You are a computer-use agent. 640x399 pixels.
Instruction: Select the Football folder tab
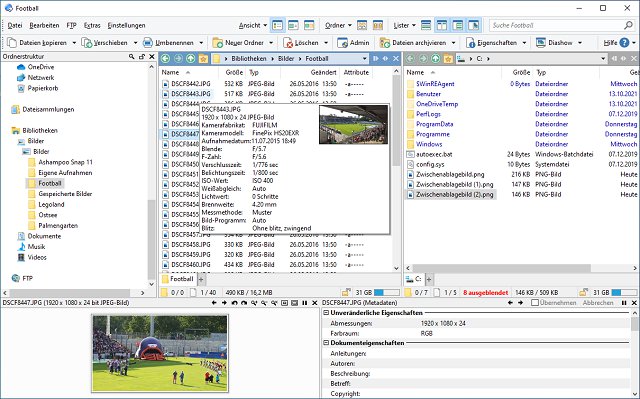pos(178,279)
